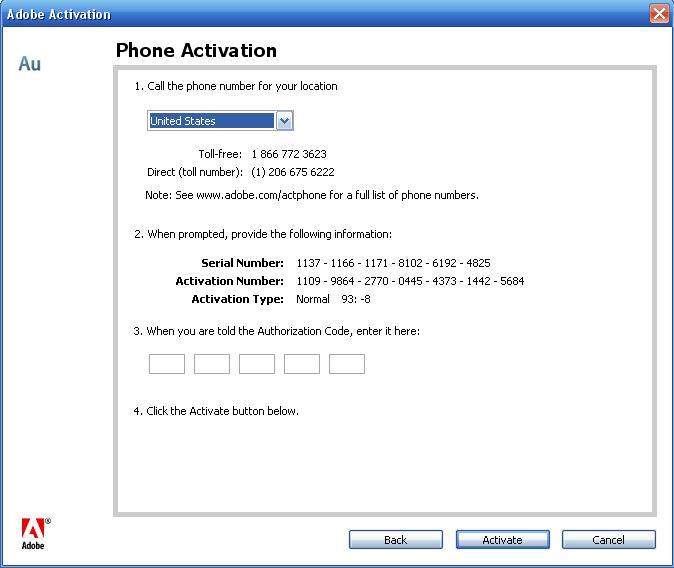Click the Au Audition logo
The image size is (674, 568).
(x=30, y=64)
